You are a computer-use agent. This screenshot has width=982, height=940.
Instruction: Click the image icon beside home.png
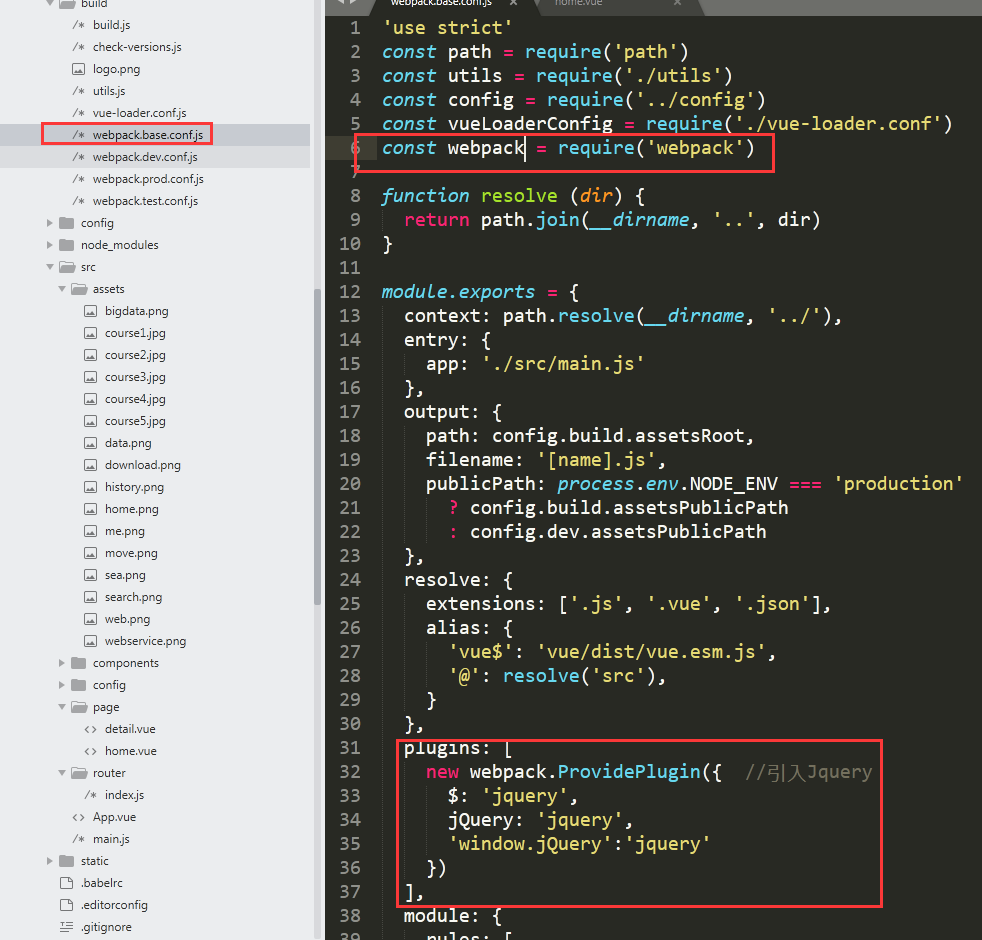[91, 509]
